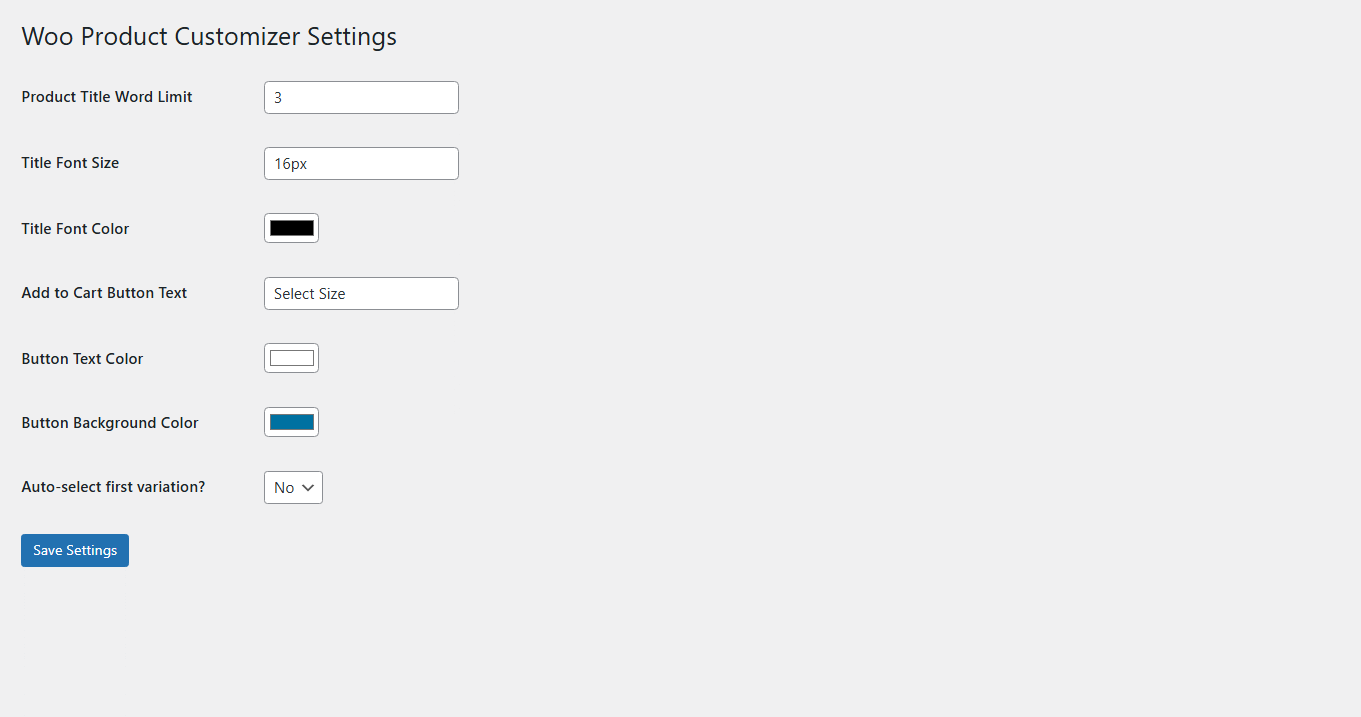This screenshot has height=717, width=1361.
Task: Click the 'Add to Cart Button Text' label
Action: [x=104, y=293]
